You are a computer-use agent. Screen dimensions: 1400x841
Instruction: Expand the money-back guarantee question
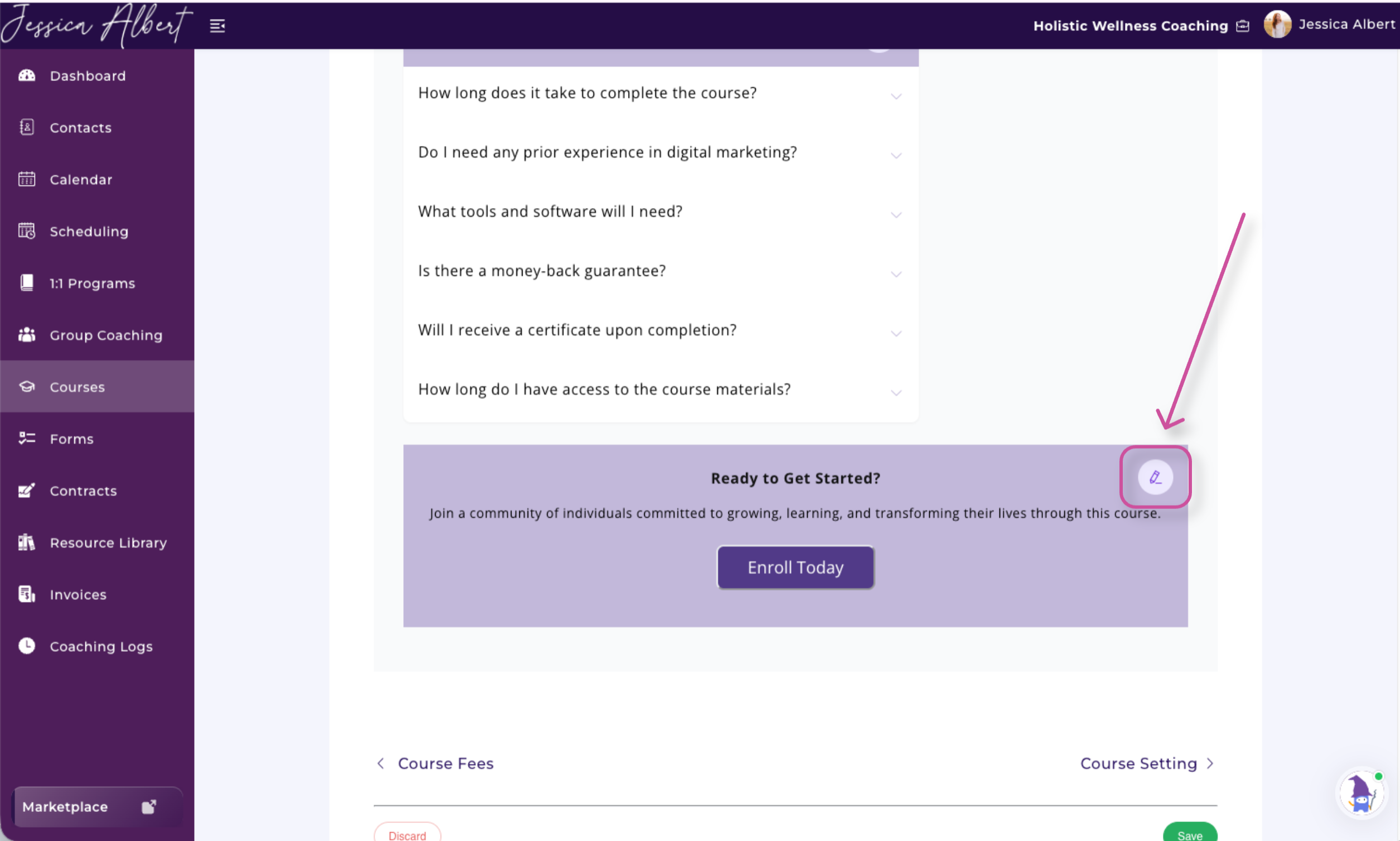[x=660, y=271]
